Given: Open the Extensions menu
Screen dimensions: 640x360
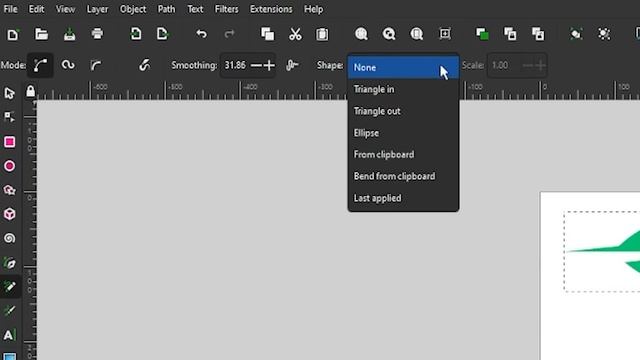Looking at the screenshot, I should coord(271,9).
